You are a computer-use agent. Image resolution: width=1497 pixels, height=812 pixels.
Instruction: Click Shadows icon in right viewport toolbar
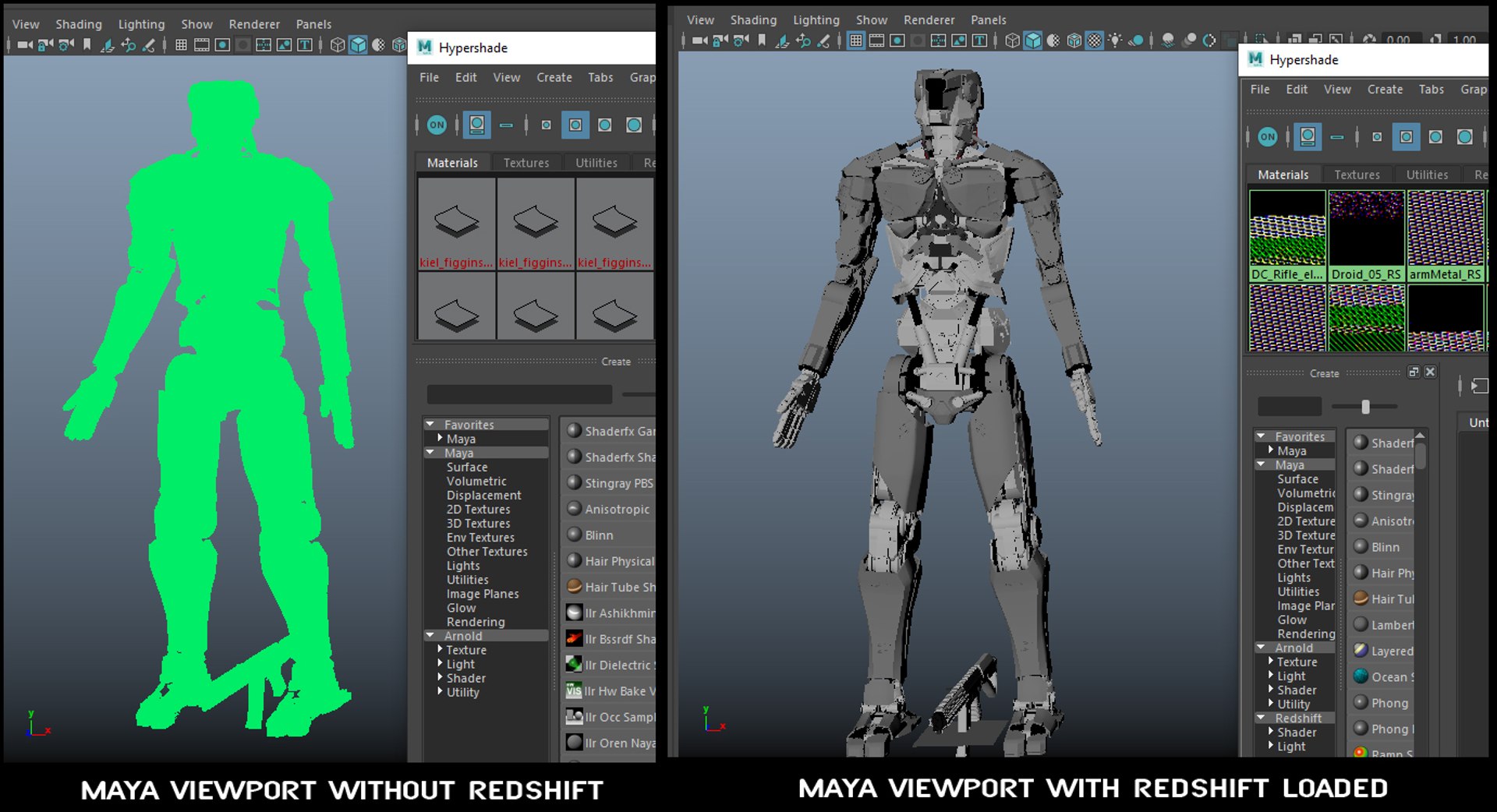tap(1136, 41)
